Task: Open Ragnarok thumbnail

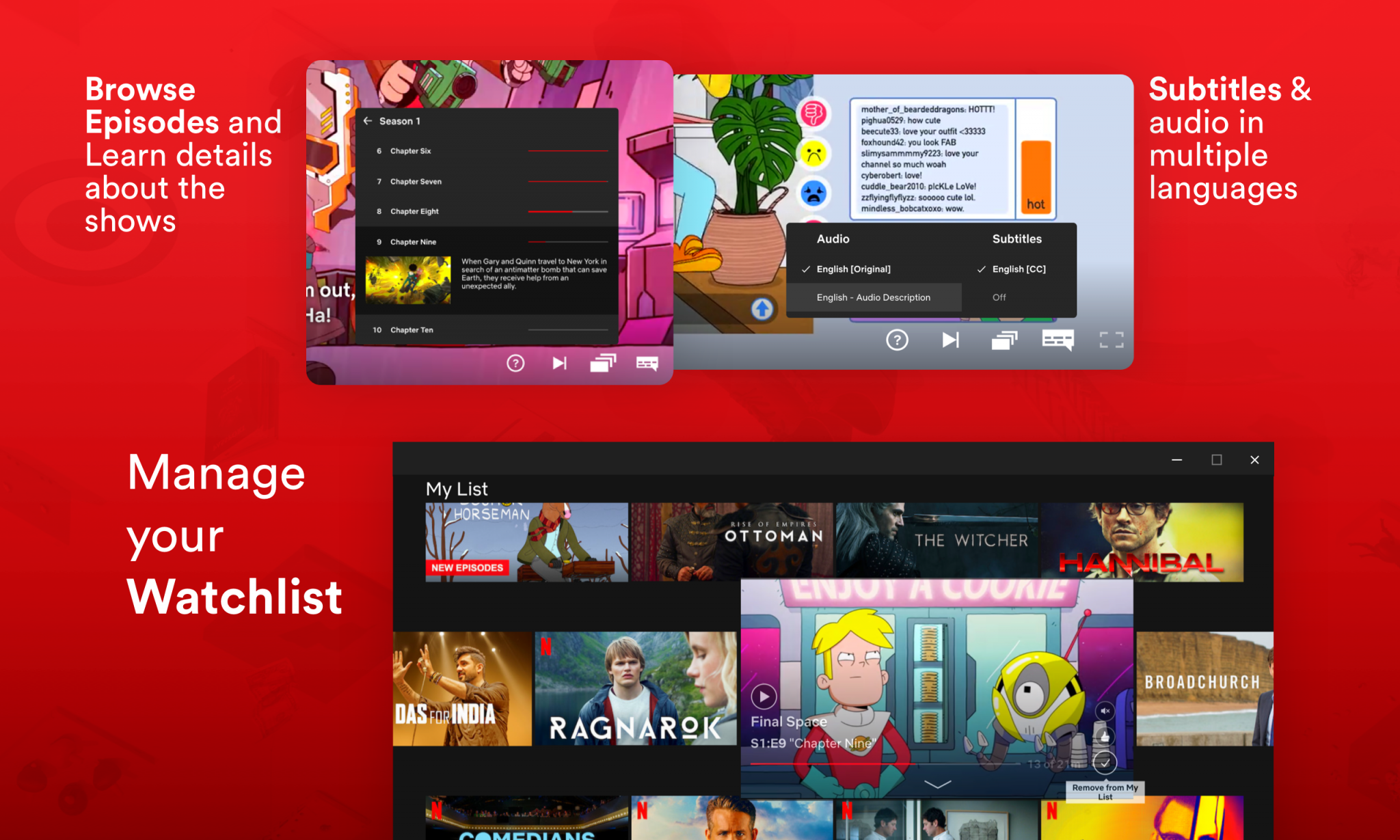Action: tap(636, 688)
